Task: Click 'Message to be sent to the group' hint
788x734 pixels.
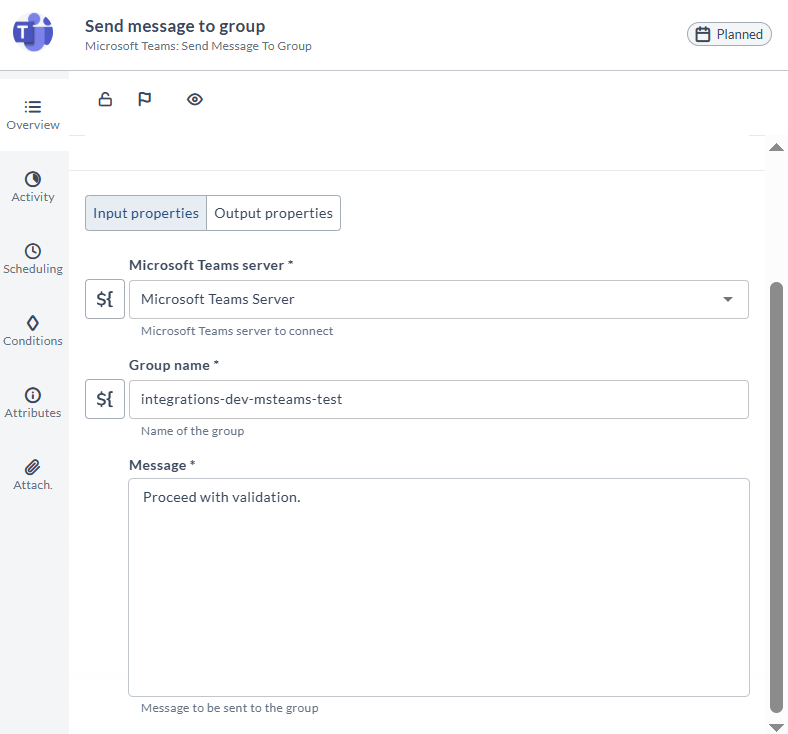Action: [230, 708]
